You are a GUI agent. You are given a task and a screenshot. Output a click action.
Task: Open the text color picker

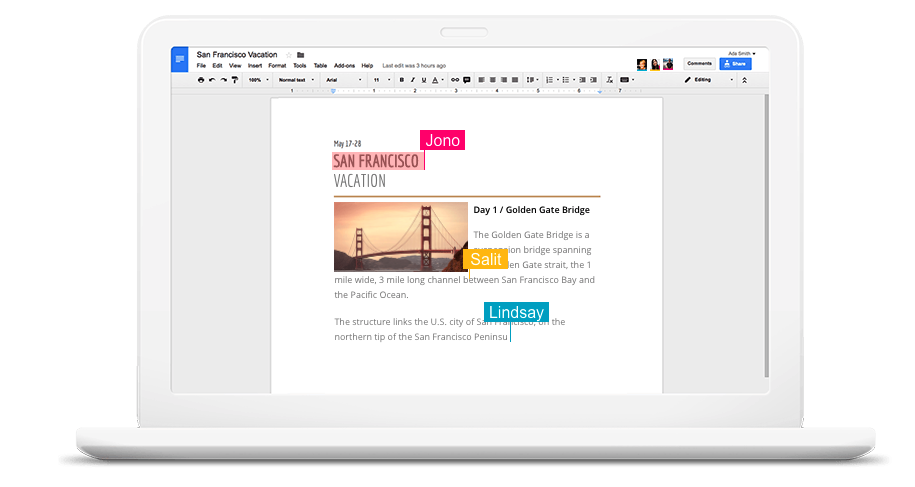coord(436,80)
